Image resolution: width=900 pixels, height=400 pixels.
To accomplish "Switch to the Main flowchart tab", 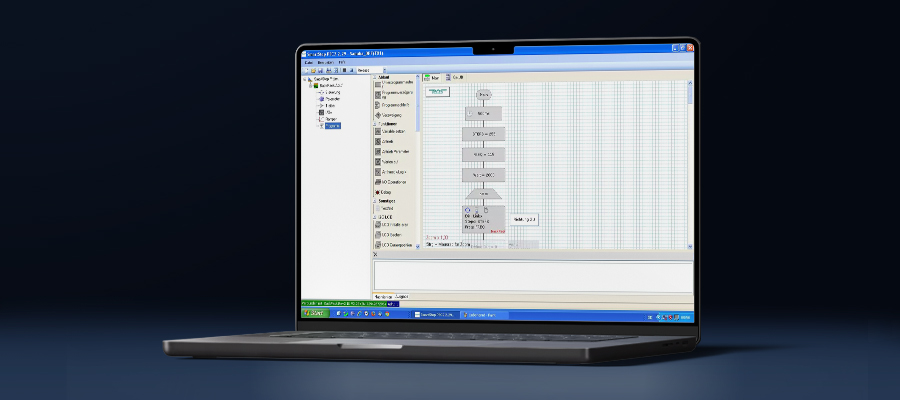I will pyautogui.click(x=433, y=77).
